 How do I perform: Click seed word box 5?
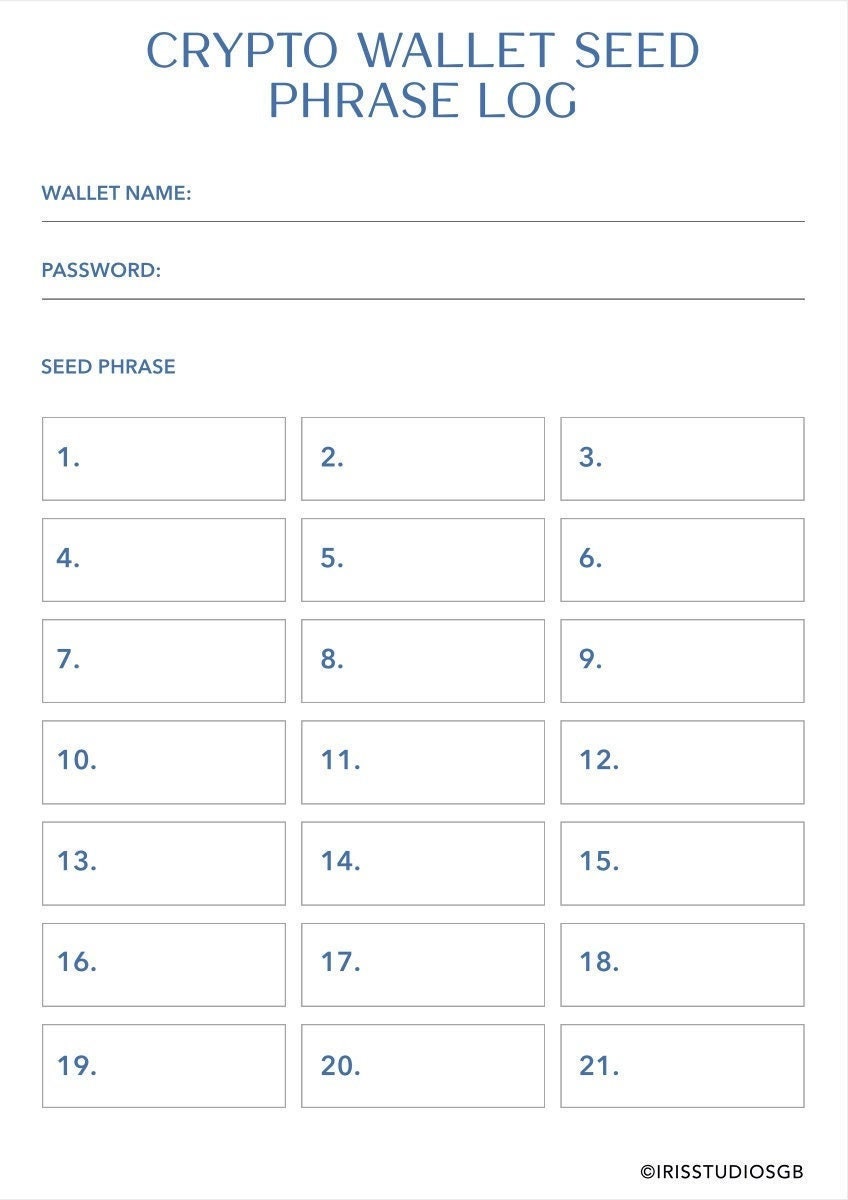423,560
